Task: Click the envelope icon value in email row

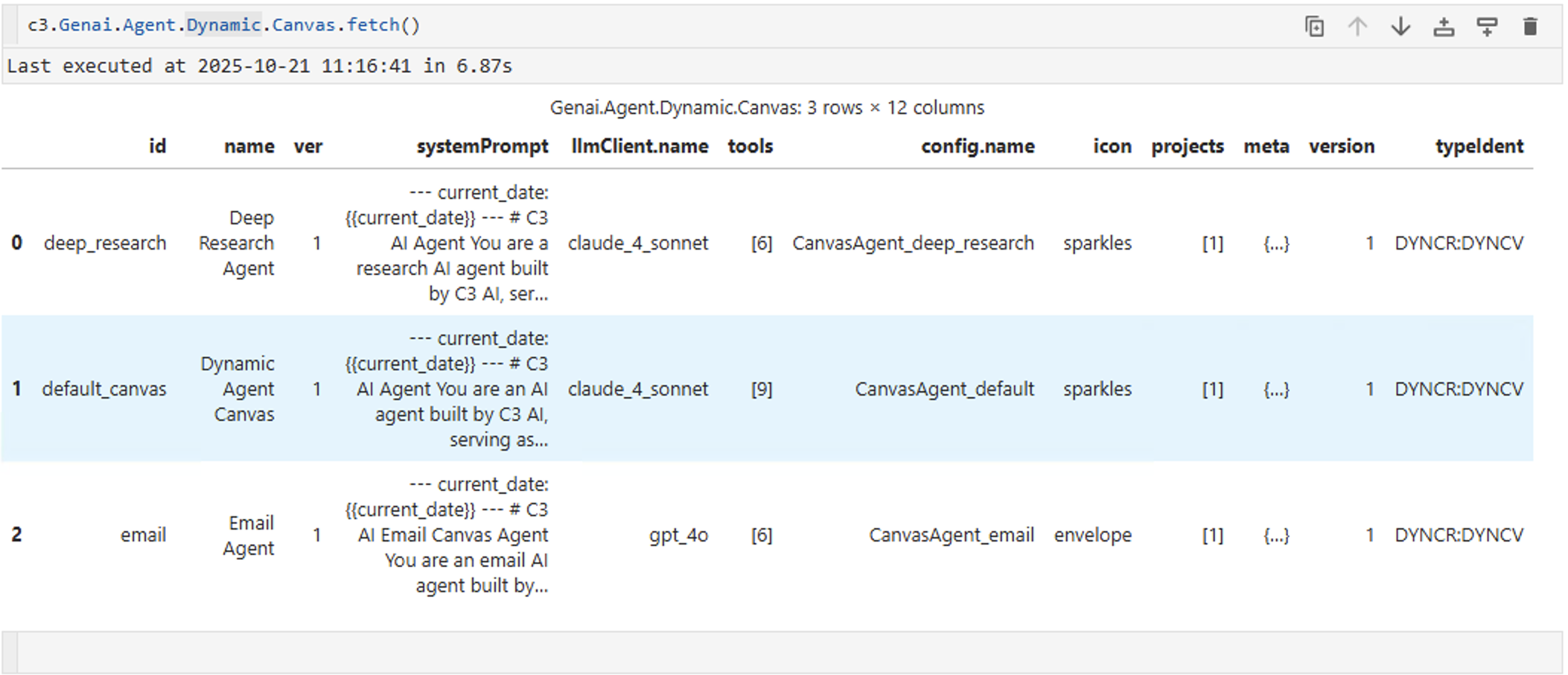Action: pos(1092,536)
